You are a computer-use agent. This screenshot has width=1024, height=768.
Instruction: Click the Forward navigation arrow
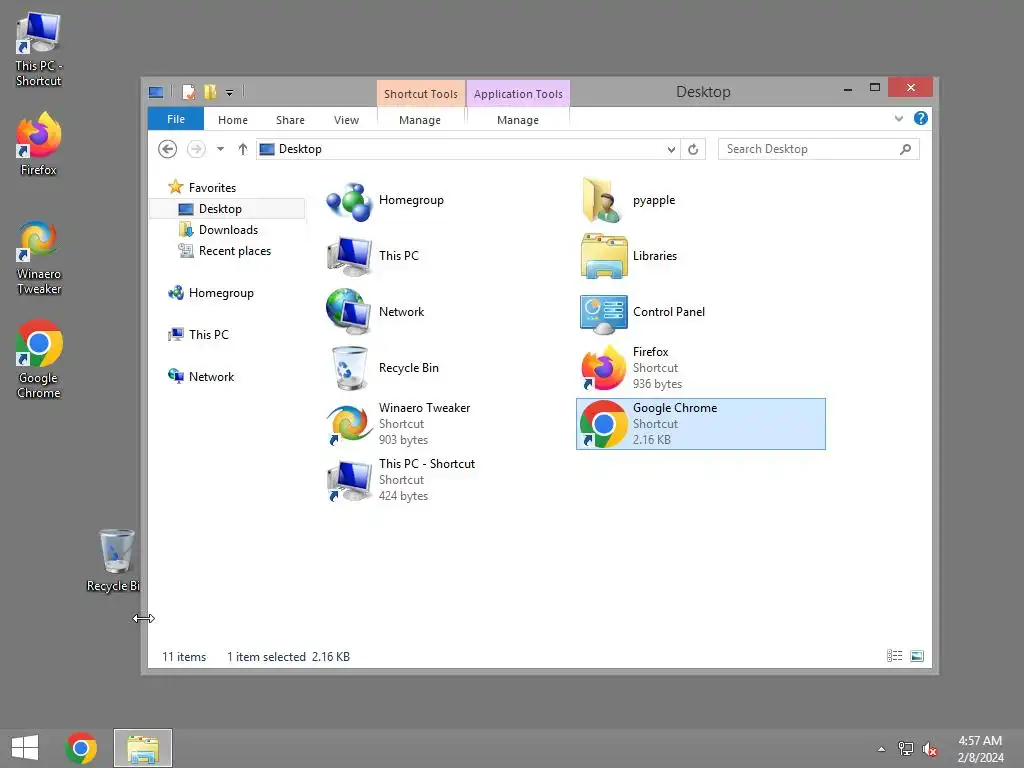196,150
